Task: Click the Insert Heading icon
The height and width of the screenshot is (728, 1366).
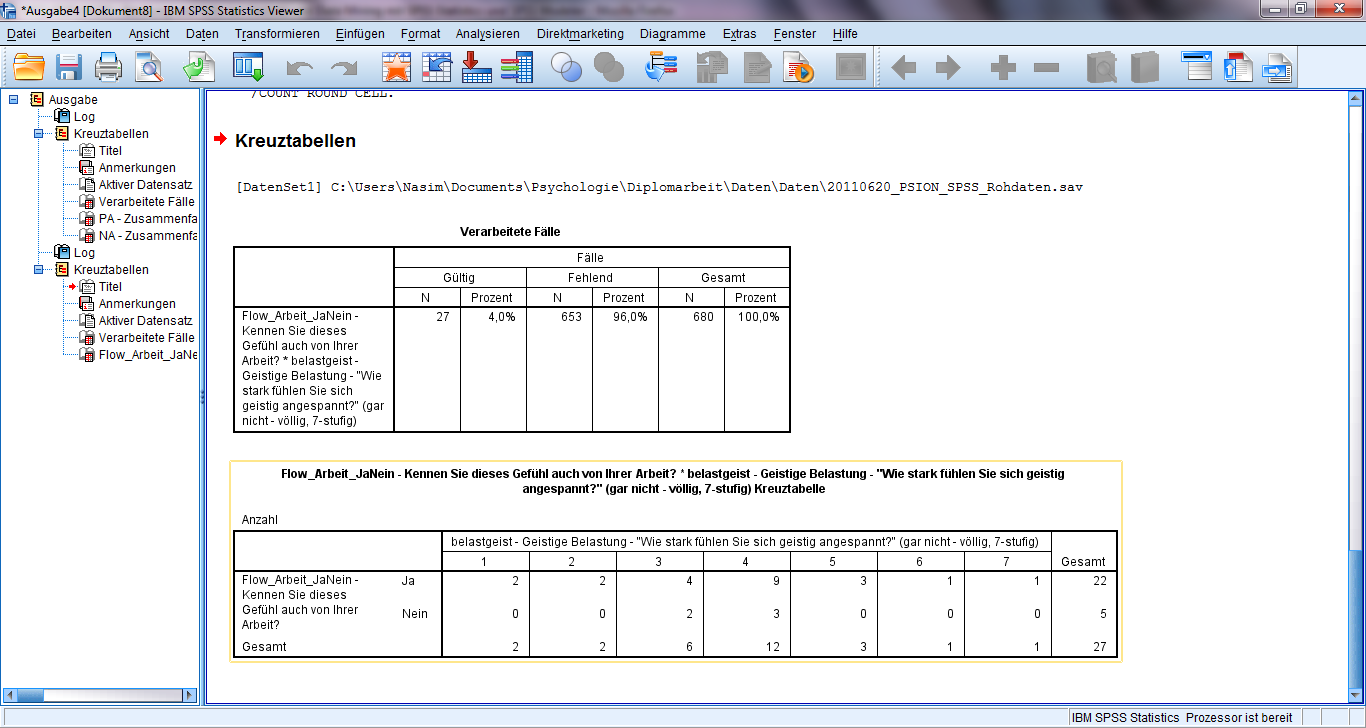Action: pos(1196,67)
